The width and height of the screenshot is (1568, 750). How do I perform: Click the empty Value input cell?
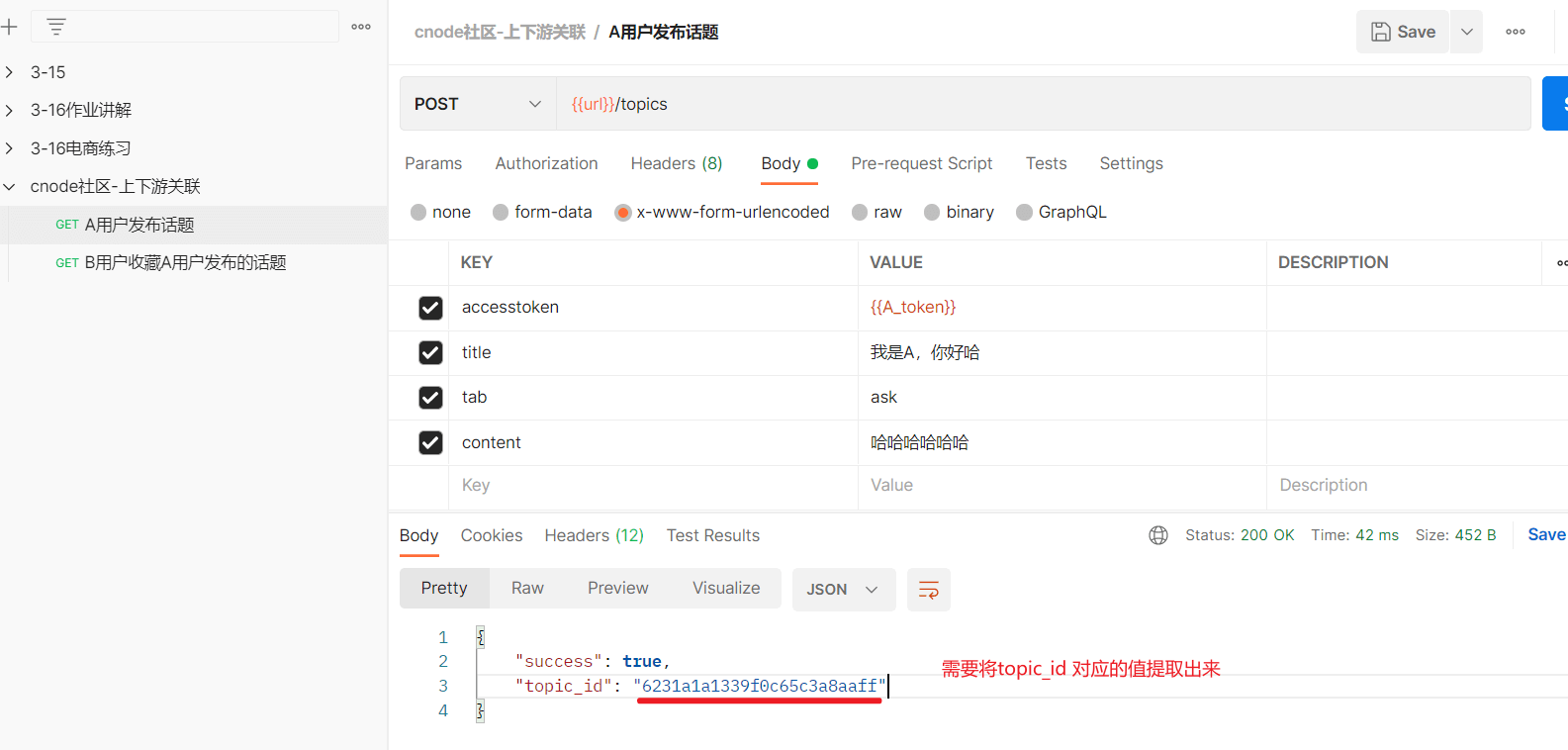pyautogui.click(x=1061, y=485)
